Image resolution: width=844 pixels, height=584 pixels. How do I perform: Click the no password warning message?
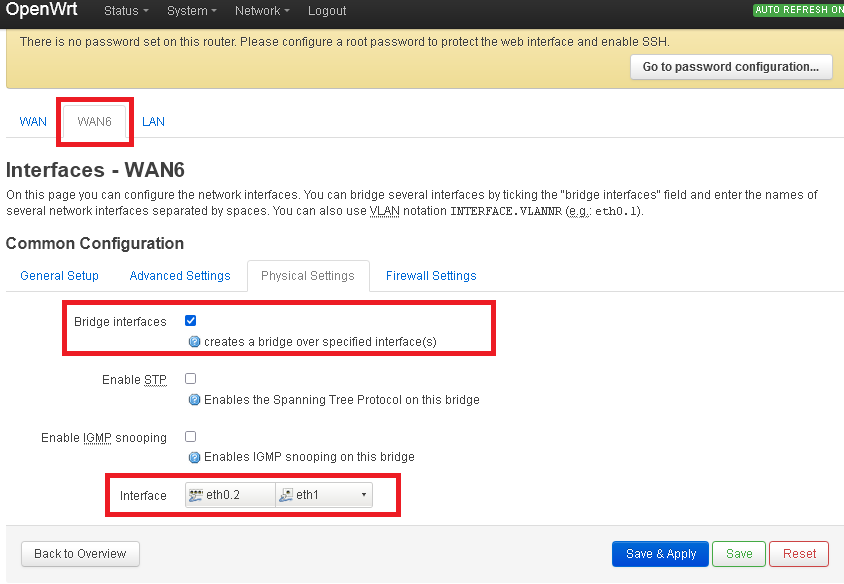[344, 42]
